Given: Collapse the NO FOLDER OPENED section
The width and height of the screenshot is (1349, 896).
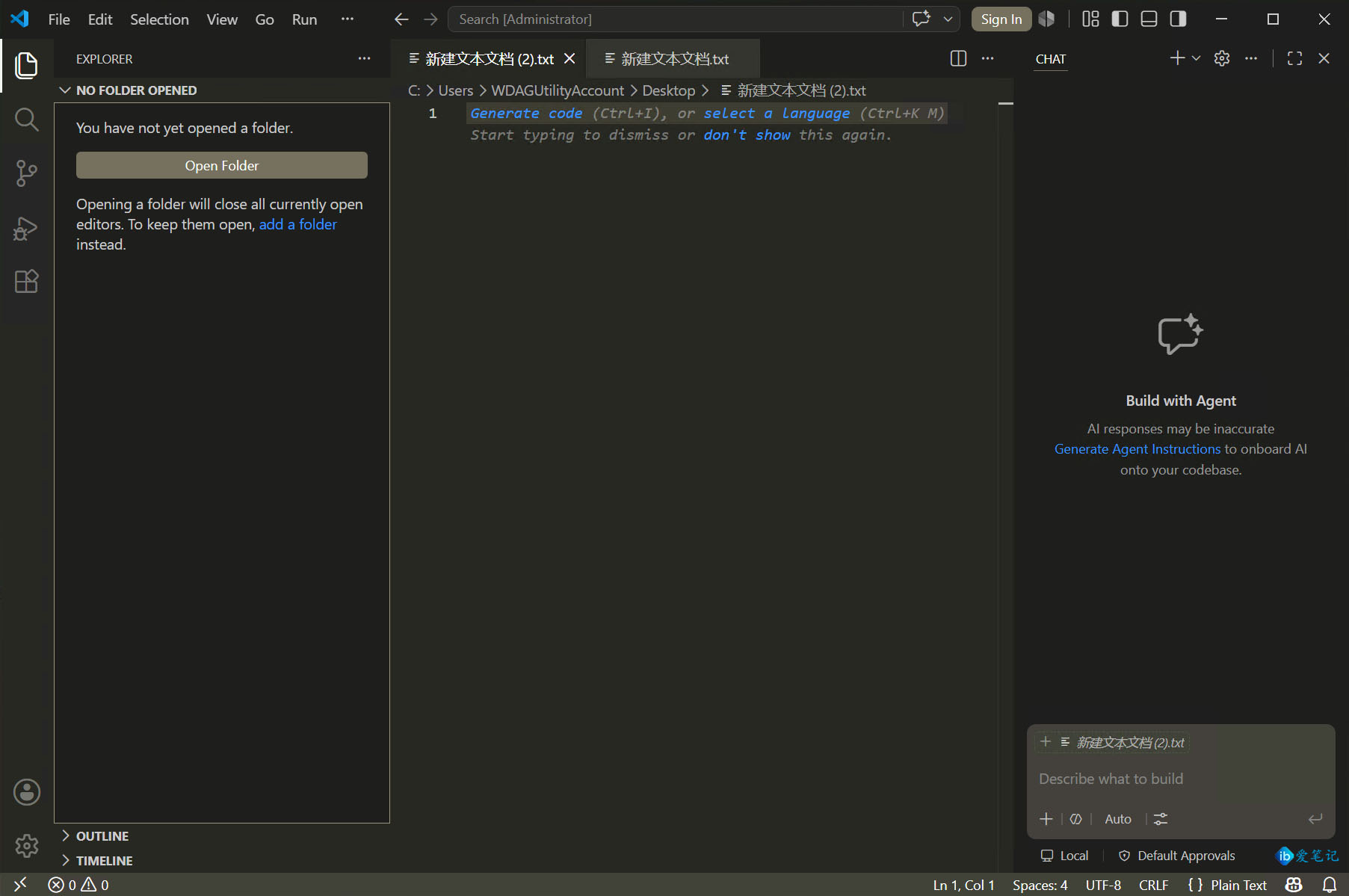Looking at the screenshot, I should click(222, 90).
